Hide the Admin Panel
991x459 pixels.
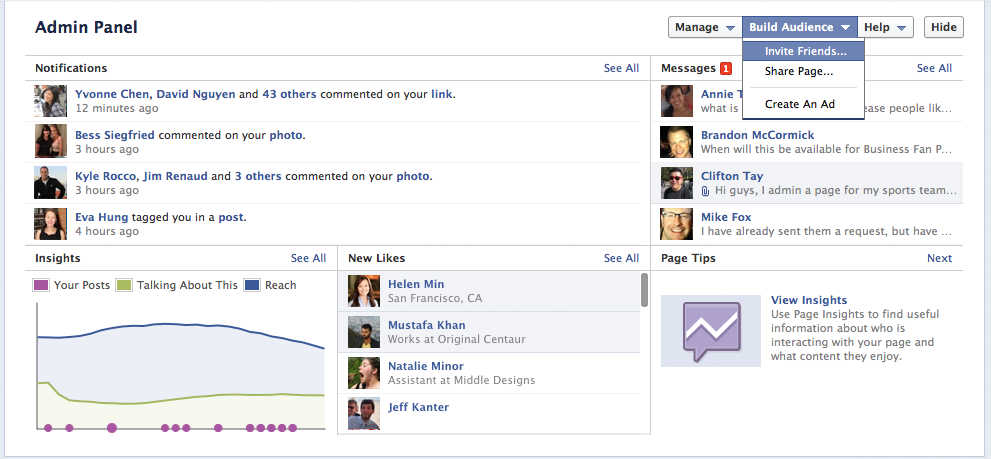(x=943, y=27)
